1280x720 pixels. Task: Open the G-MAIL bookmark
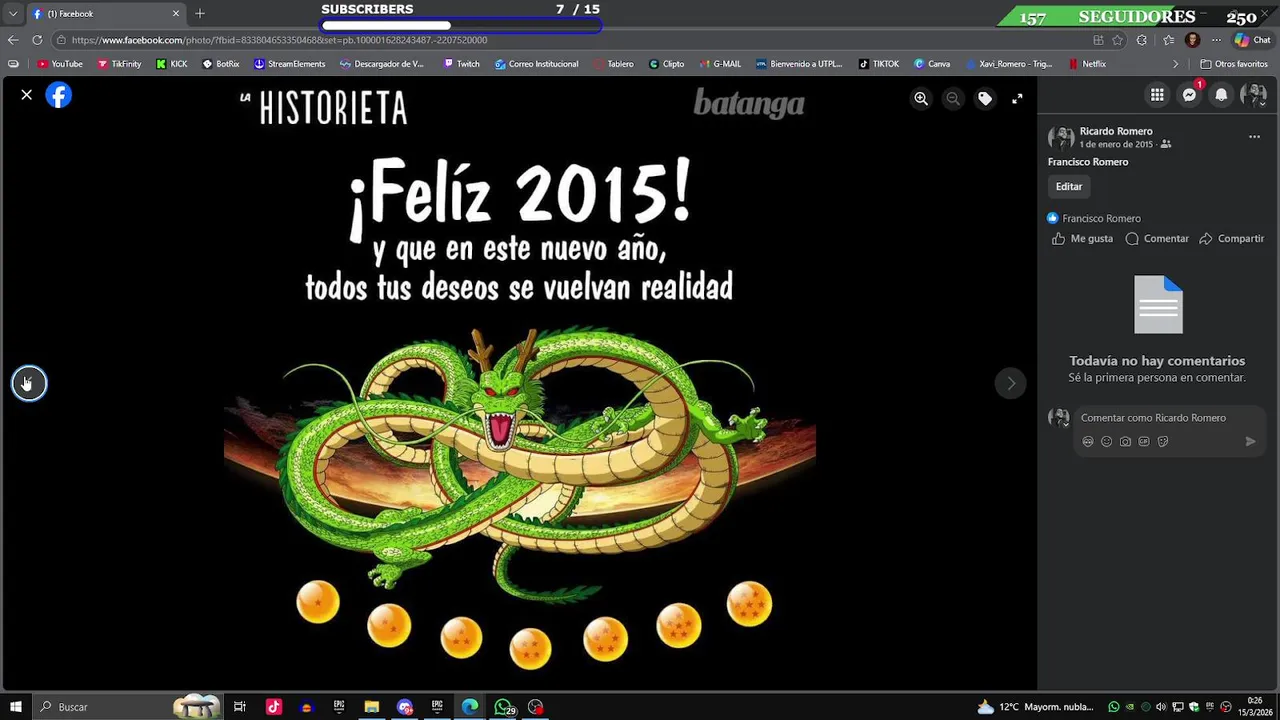click(x=720, y=64)
